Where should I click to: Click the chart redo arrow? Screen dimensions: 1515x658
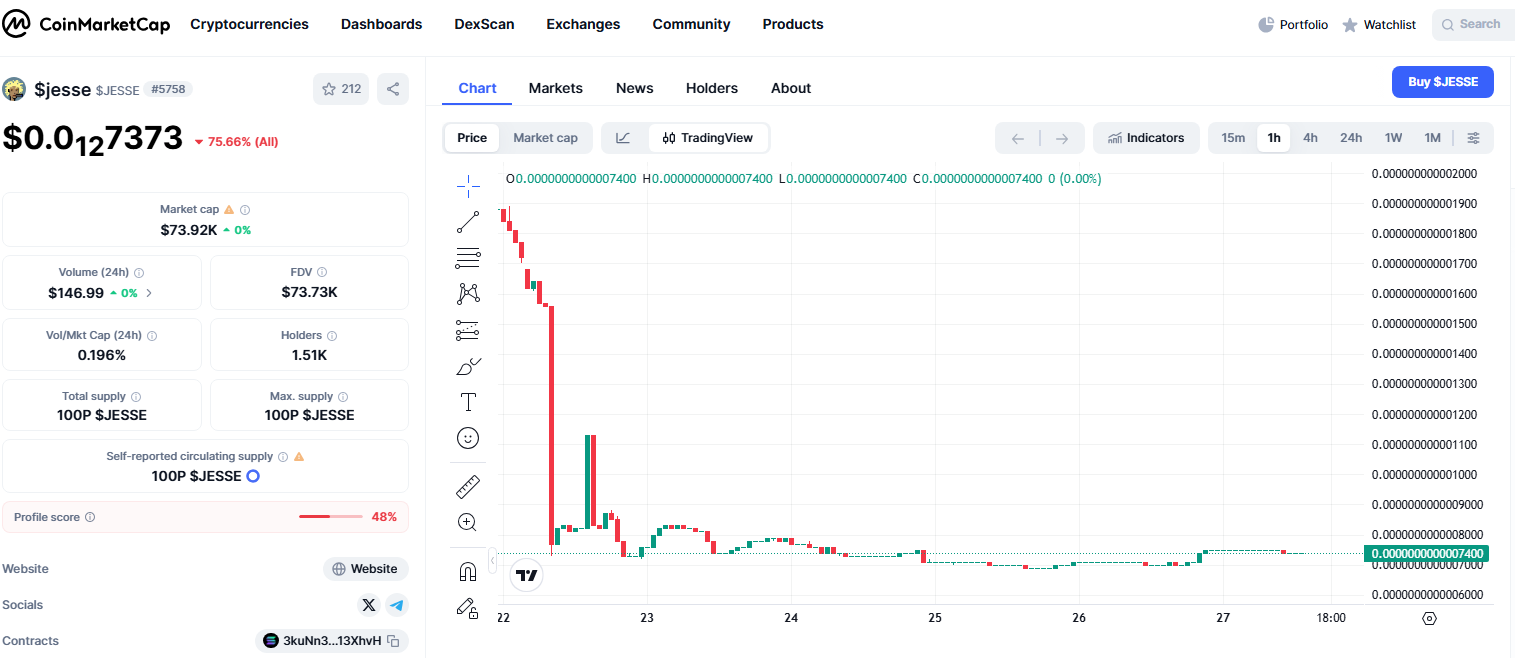(x=1062, y=138)
